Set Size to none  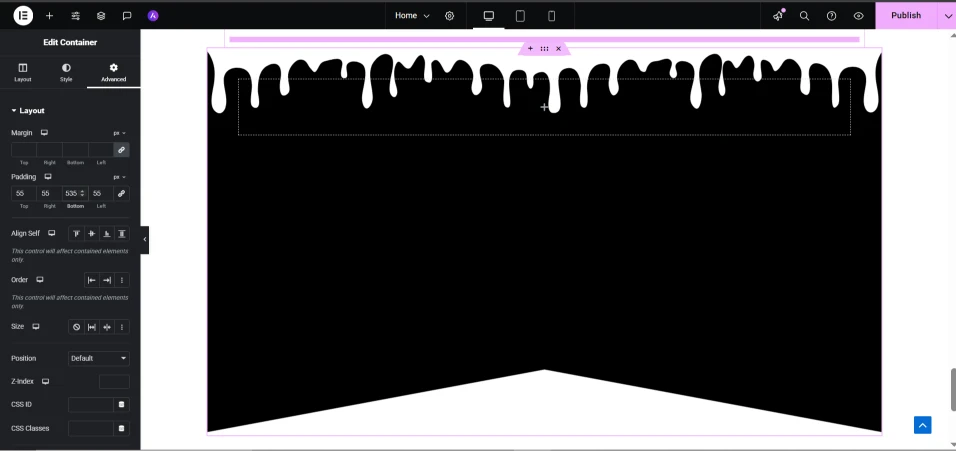click(x=76, y=327)
